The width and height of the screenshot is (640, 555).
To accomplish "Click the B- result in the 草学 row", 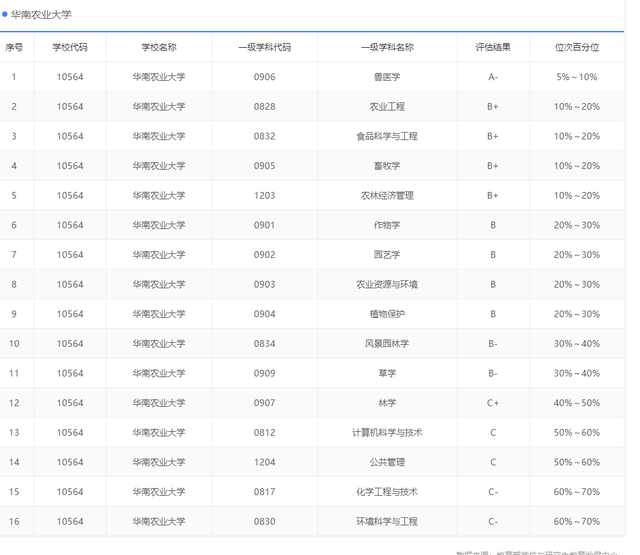I will 493,373.
